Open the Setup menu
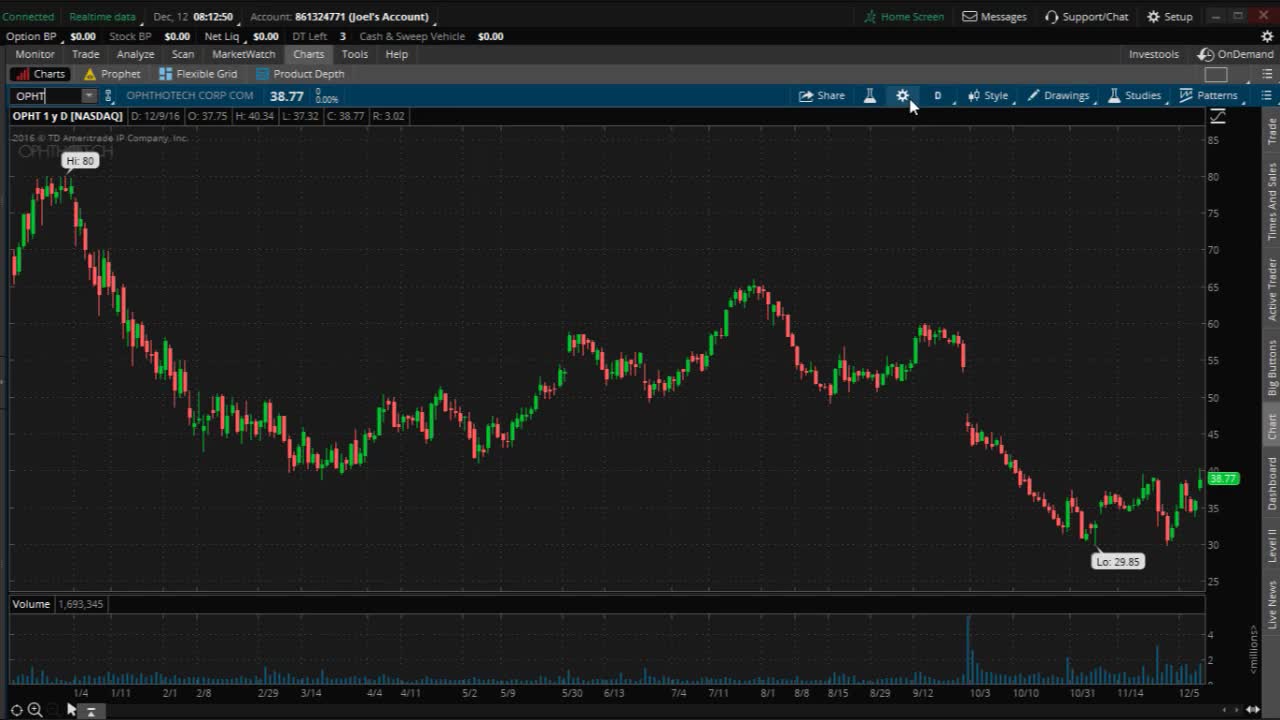This screenshot has height=720, width=1280. [1169, 16]
